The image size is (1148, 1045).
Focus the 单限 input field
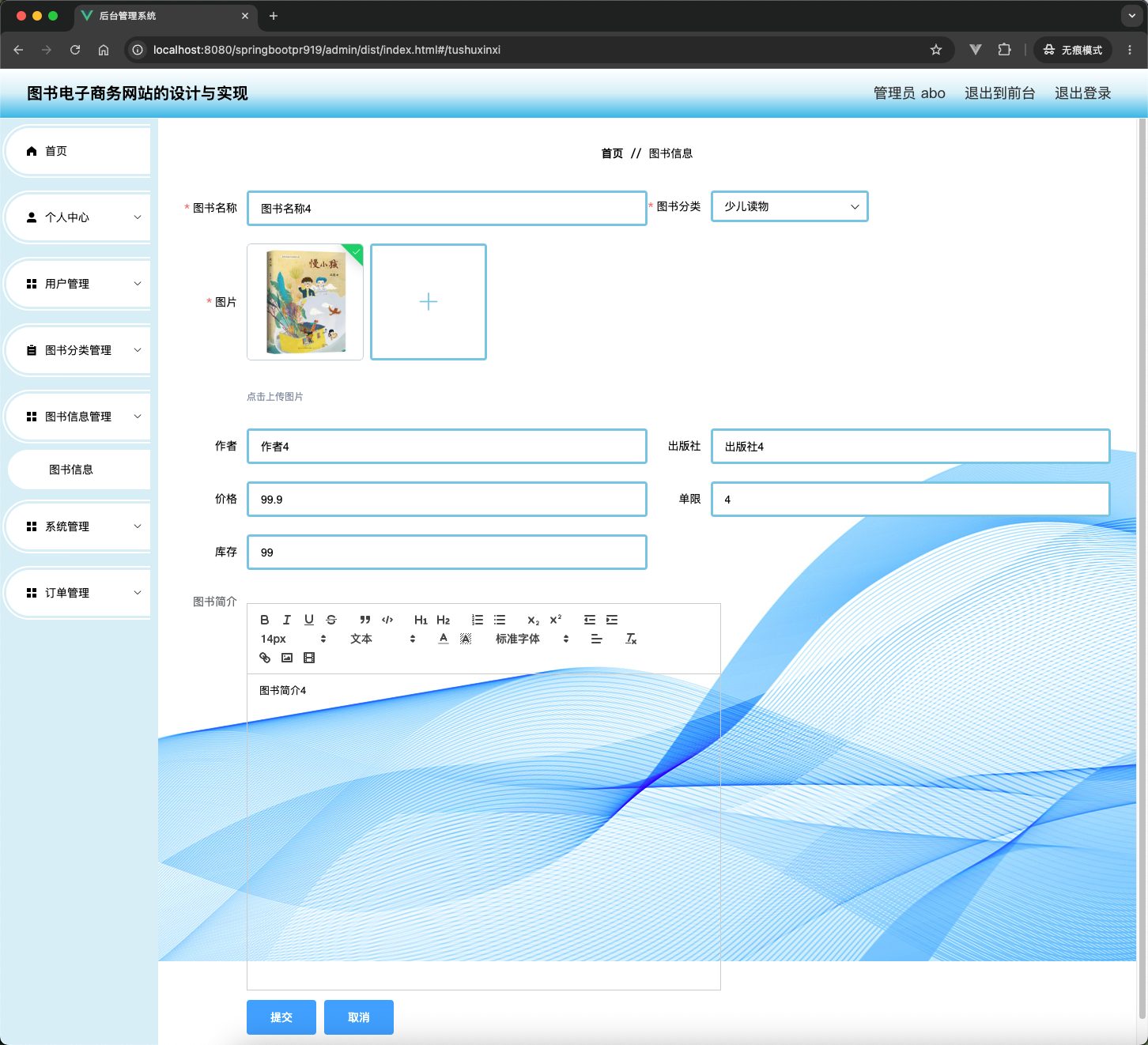(911, 500)
